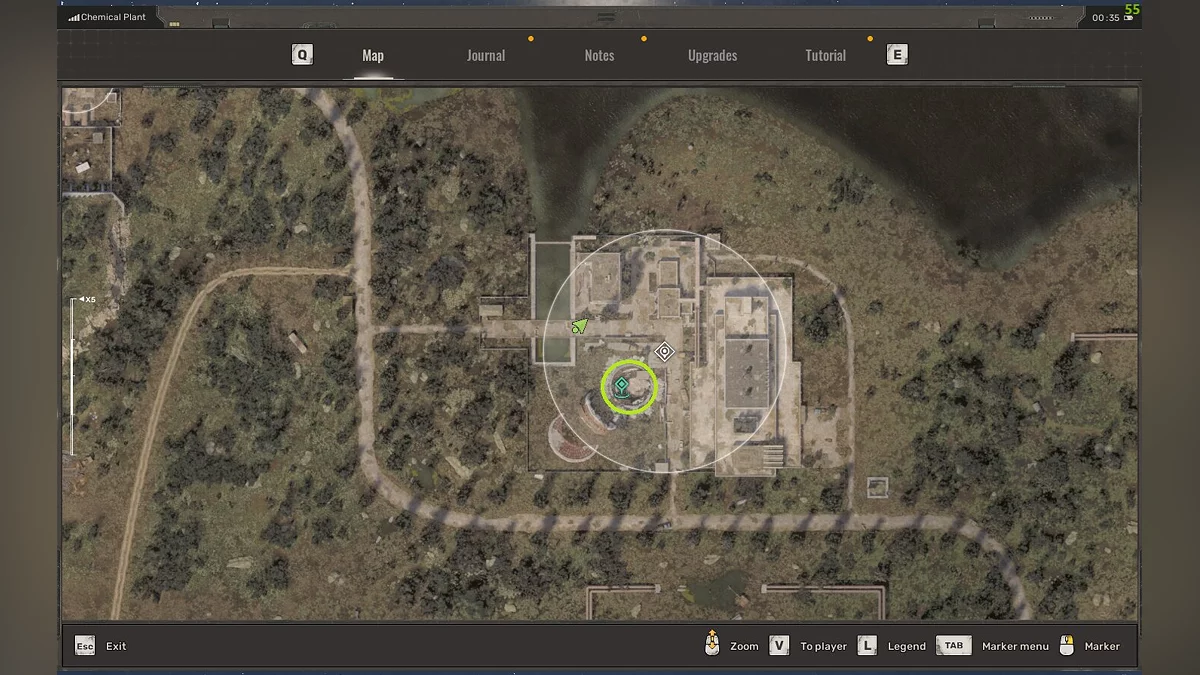Click the mouse scroll Zoom icon
1200x675 pixels.
click(x=712, y=645)
